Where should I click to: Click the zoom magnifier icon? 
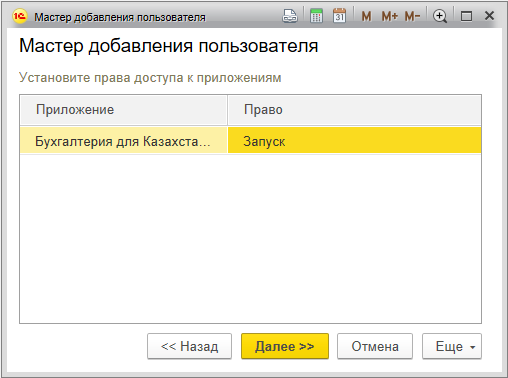pos(440,16)
